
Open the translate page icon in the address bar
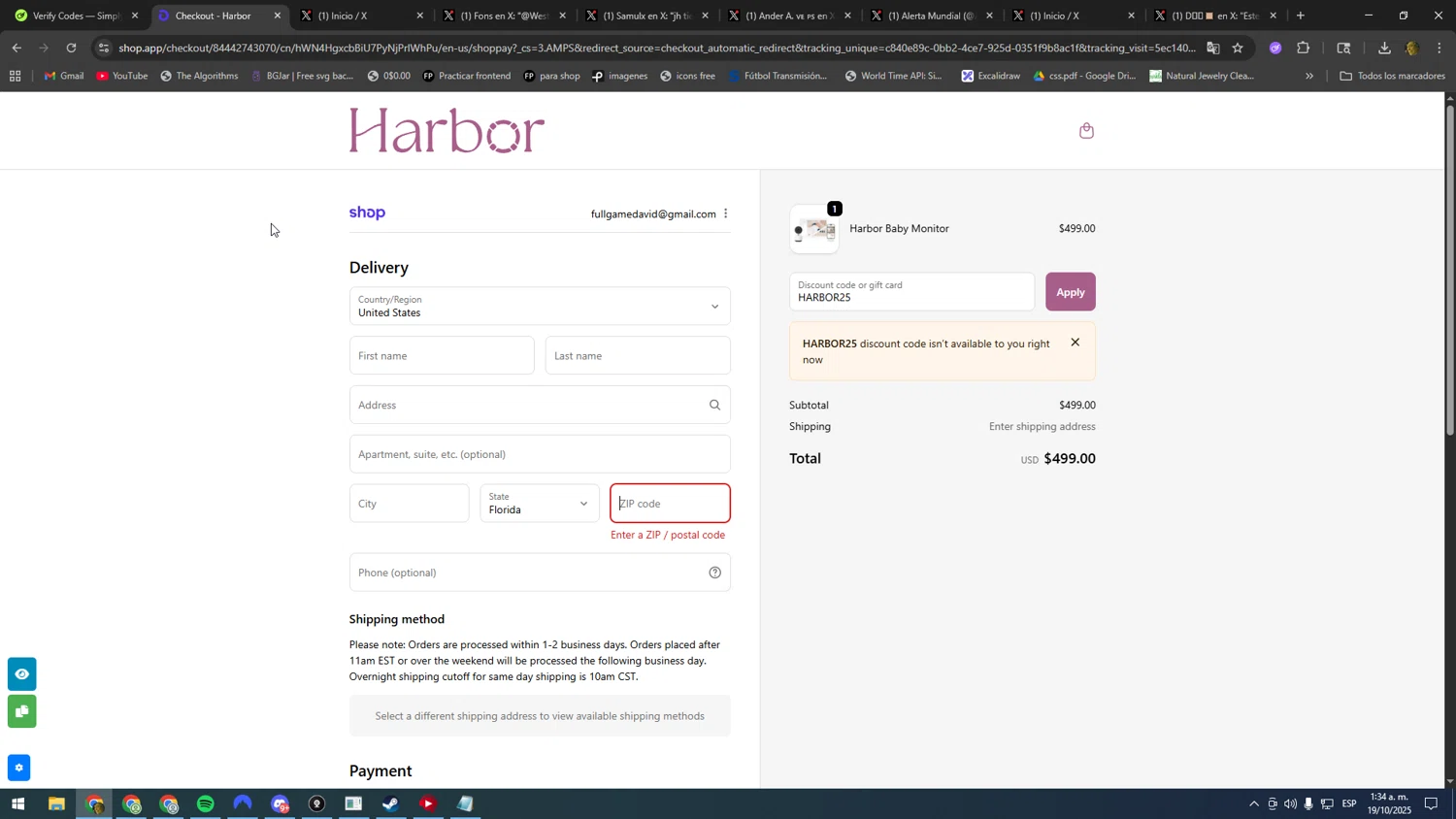point(1213,48)
